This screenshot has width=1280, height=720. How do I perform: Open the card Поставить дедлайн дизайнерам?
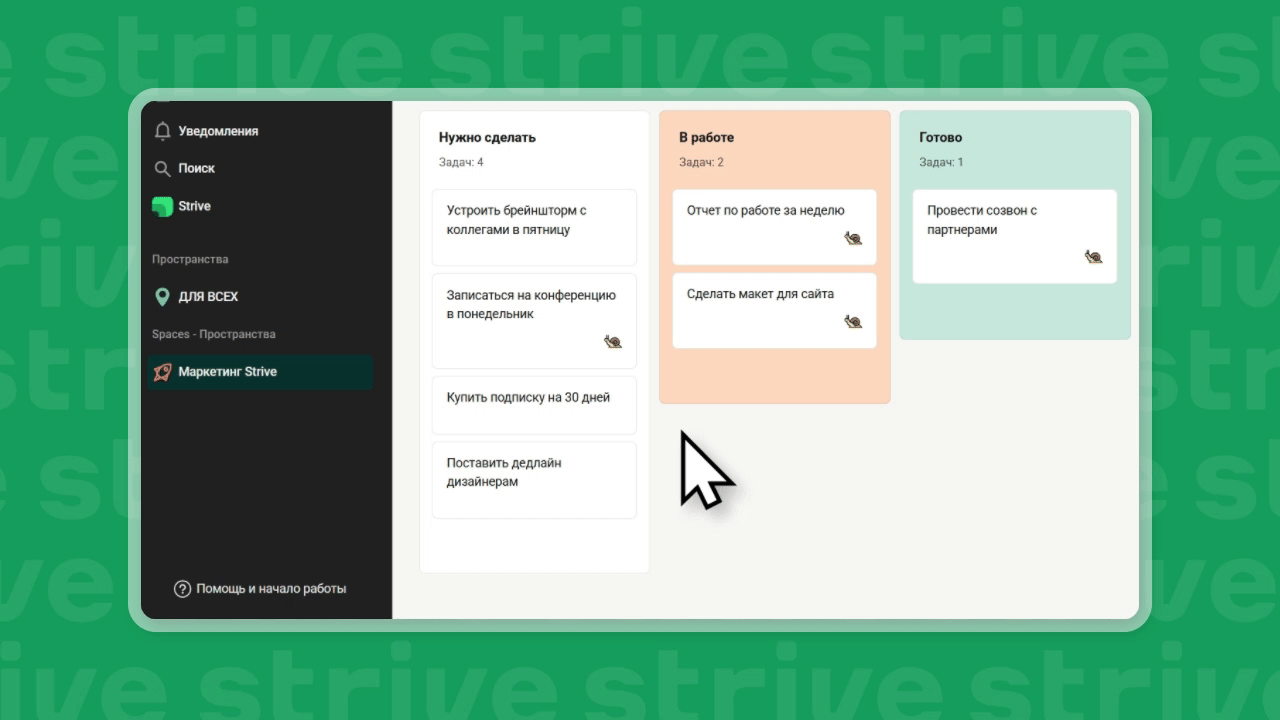point(534,480)
